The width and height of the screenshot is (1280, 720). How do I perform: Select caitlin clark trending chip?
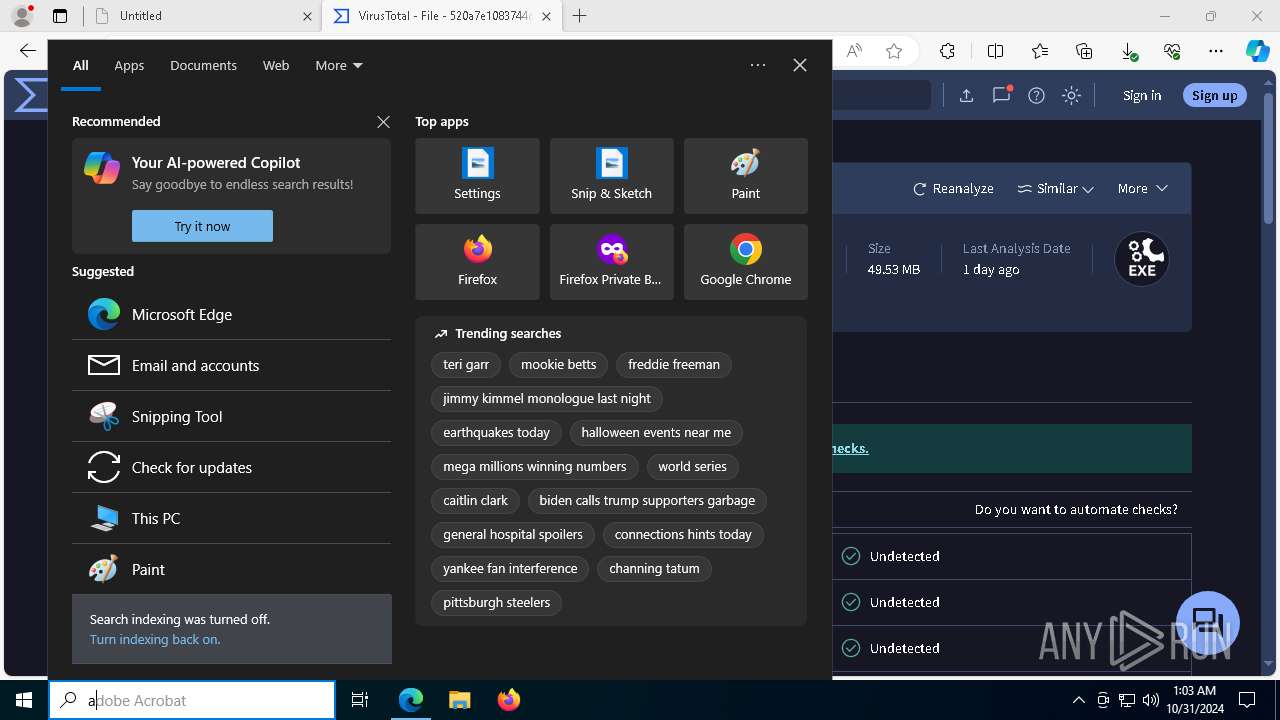point(475,501)
